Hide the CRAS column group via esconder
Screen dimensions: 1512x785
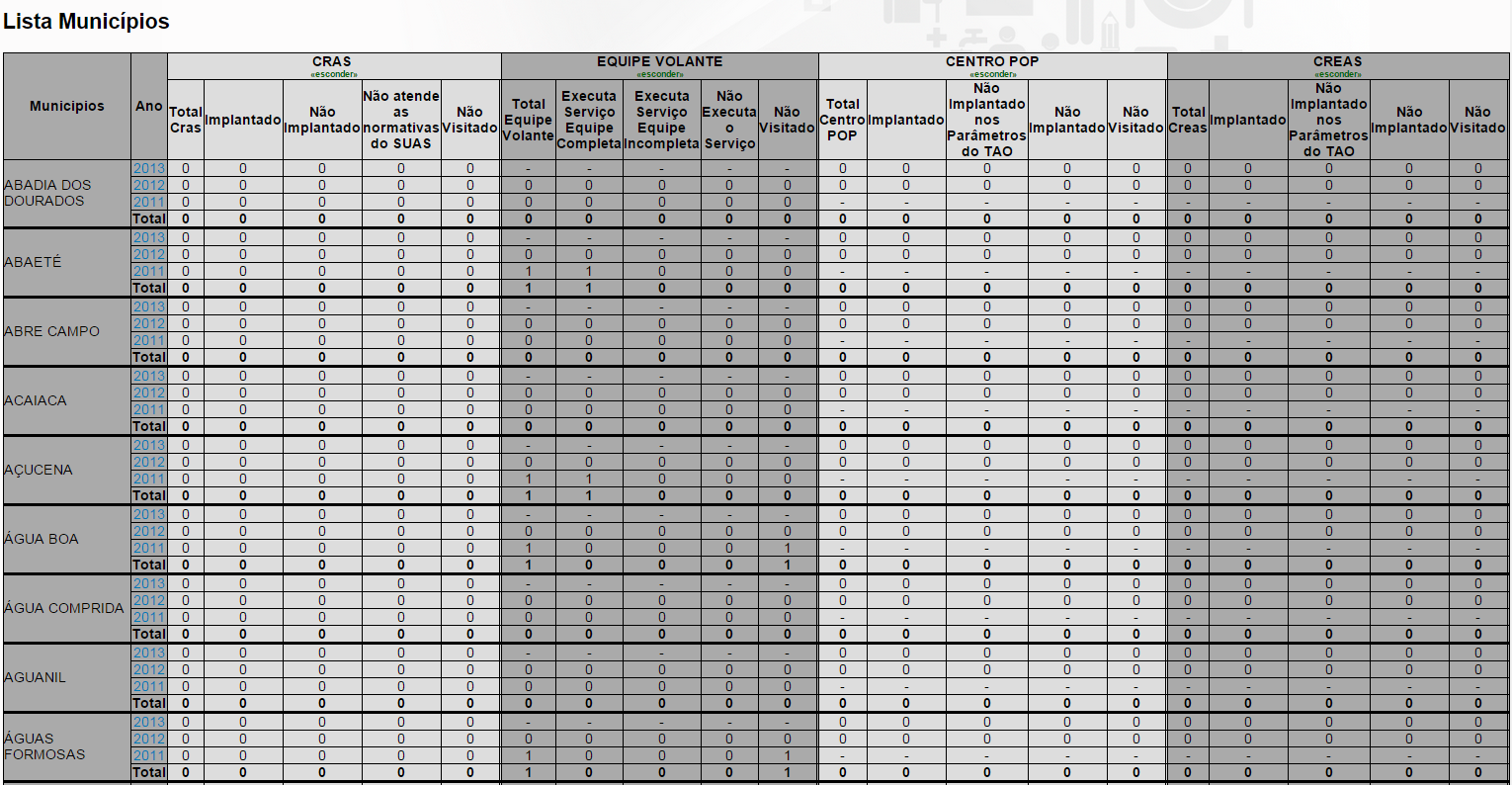click(334, 74)
